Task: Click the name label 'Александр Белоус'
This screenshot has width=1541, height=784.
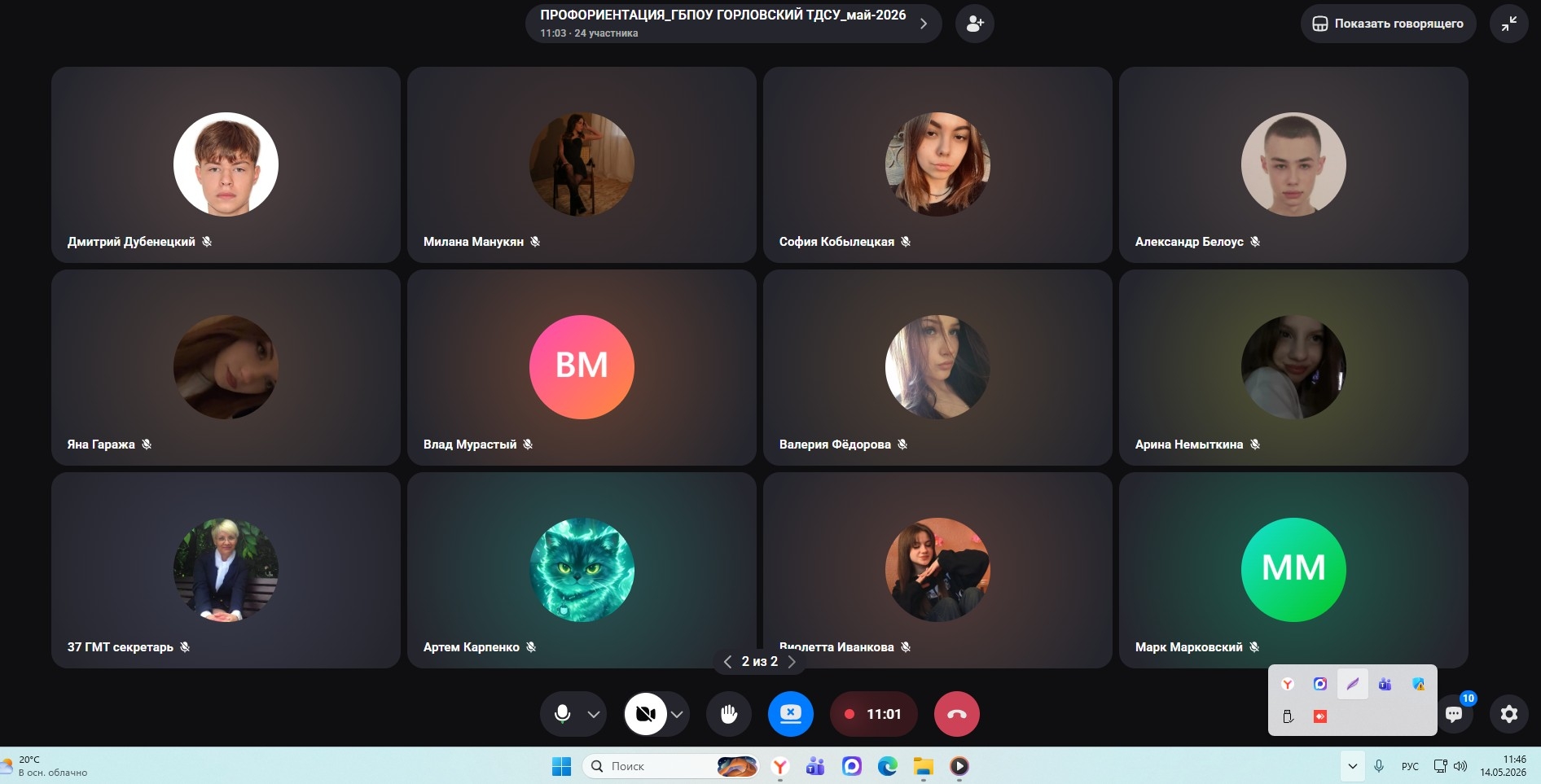Action: pyautogui.click(x=1189, y=242)
